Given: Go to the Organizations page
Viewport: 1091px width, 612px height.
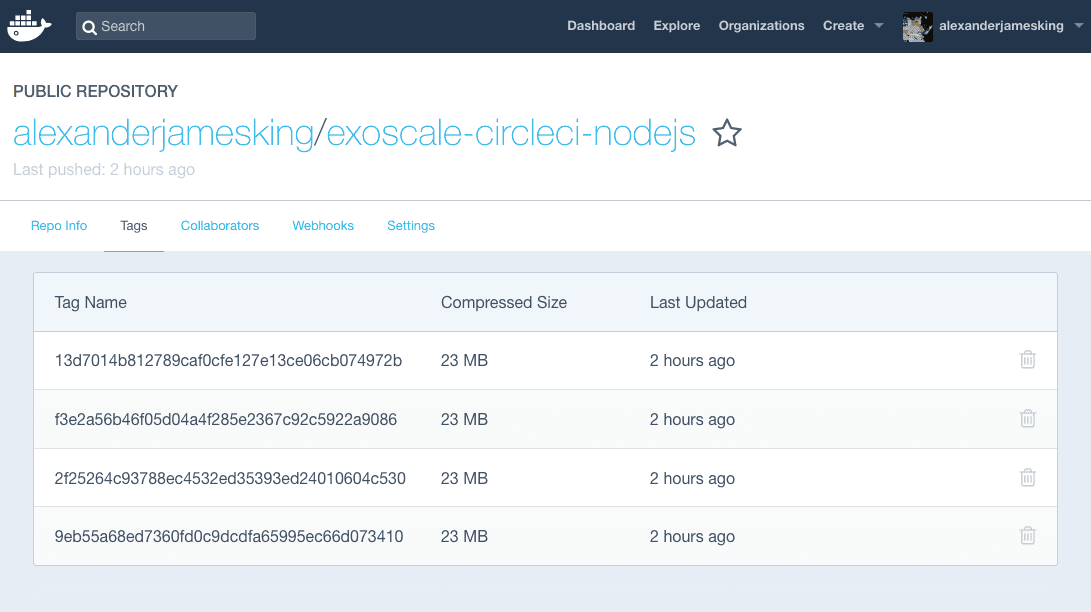Looking at the screenshot, I should [761, 25].
